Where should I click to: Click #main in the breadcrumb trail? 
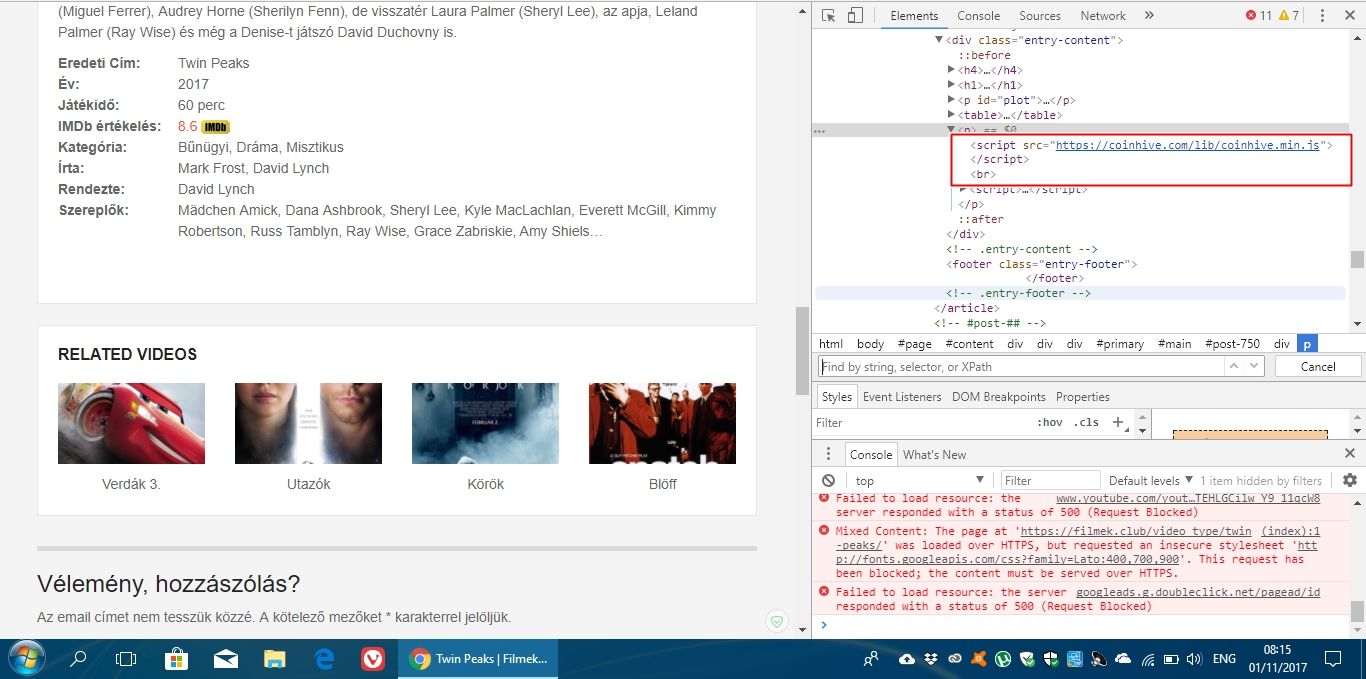coord(1175,343)
